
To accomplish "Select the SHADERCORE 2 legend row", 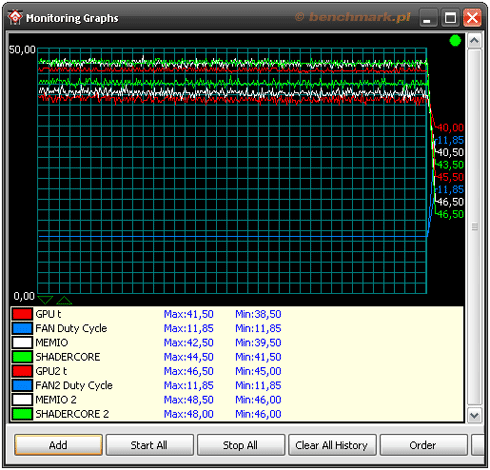I will click(237, 414).
